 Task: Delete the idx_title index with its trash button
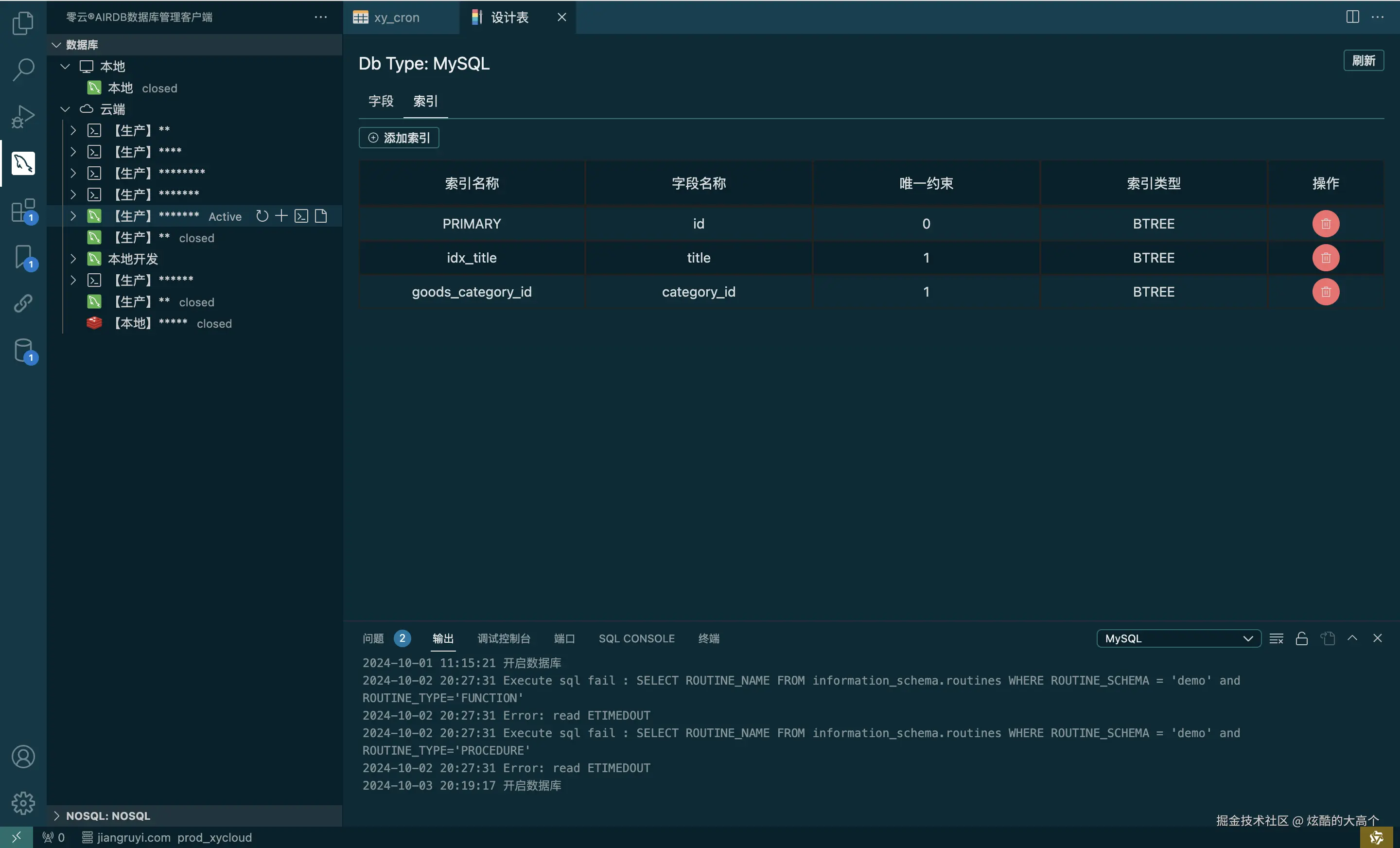click(x=1325, y=258)
